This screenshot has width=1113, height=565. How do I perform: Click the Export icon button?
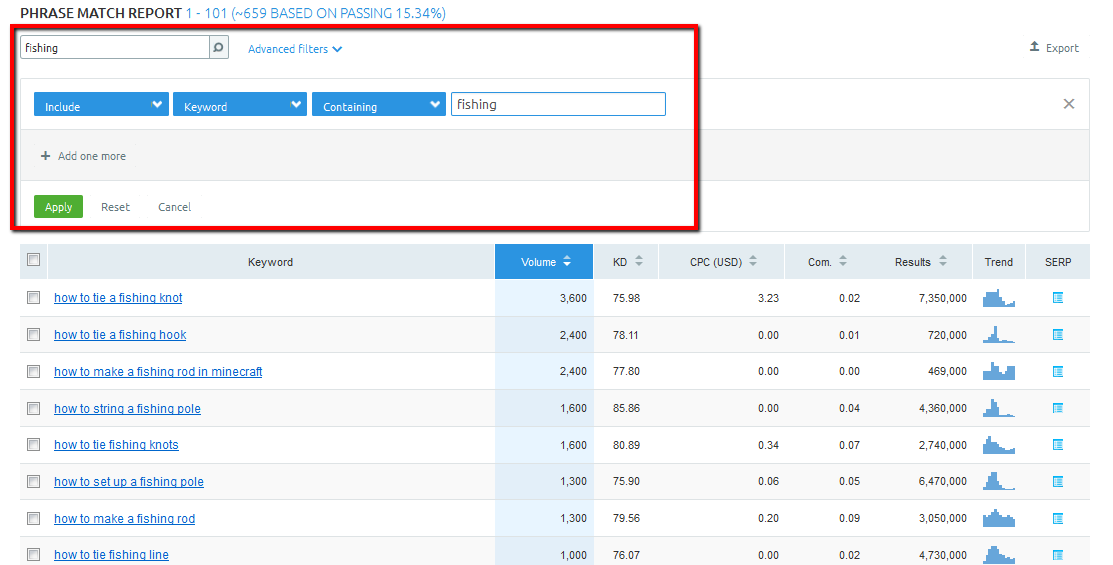click(1034, 47)
